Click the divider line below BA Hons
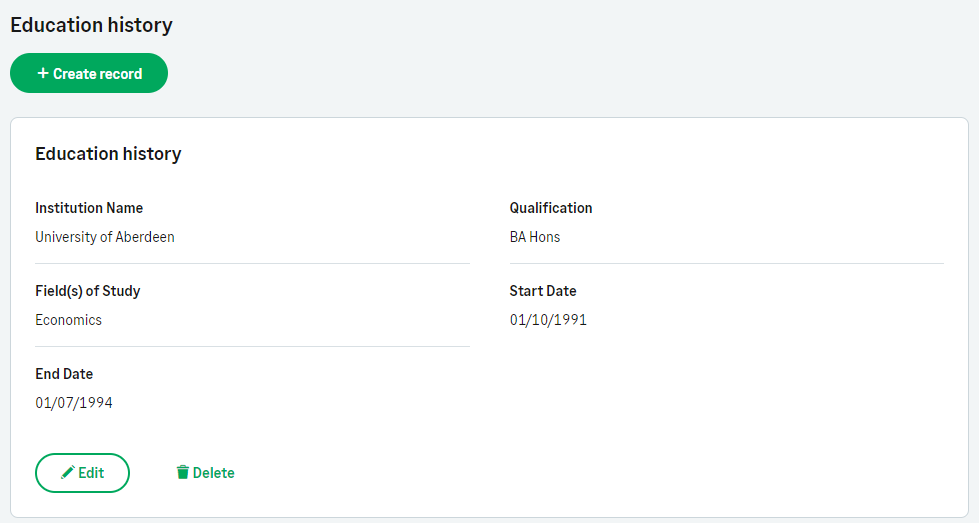Image resolution: width=979 pixels, height=523 pixels. click(726, 264)
